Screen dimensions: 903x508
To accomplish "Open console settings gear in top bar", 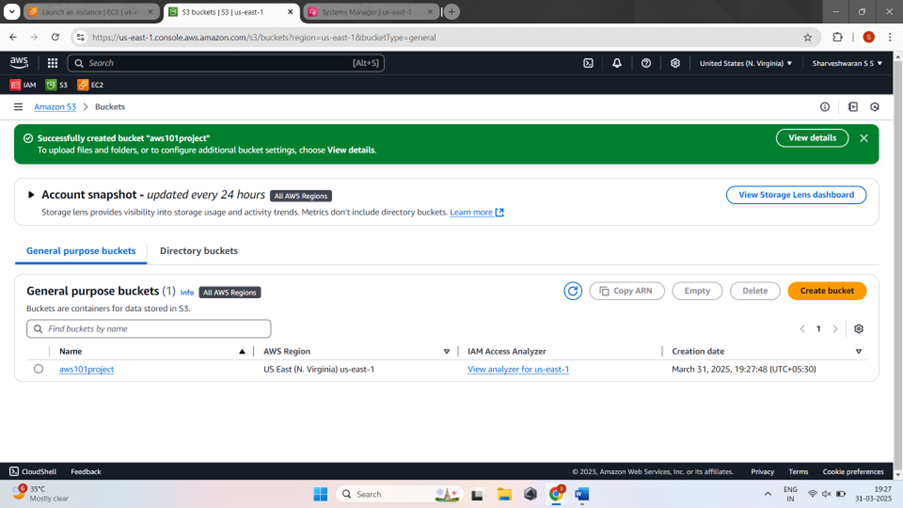I will [x=675, y=63].
